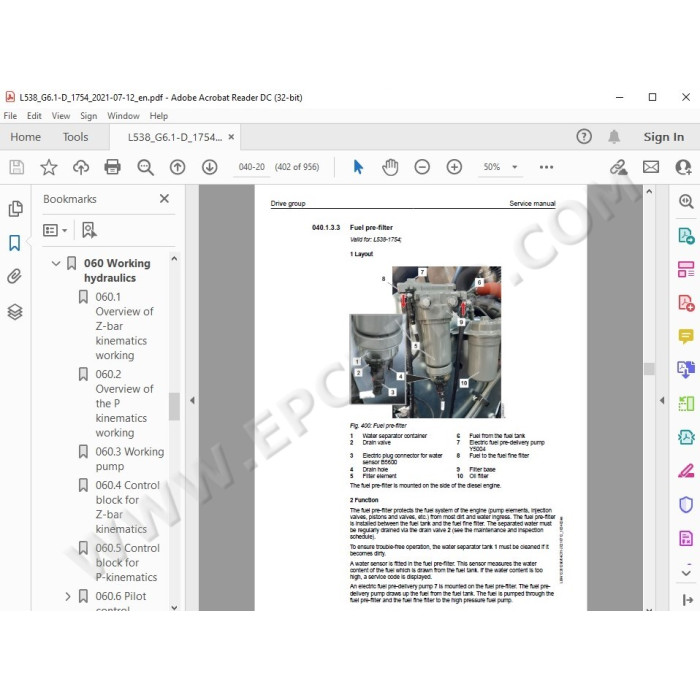Open the Help menu
This screenshot has height=700, width=700.
pos(158,116)
